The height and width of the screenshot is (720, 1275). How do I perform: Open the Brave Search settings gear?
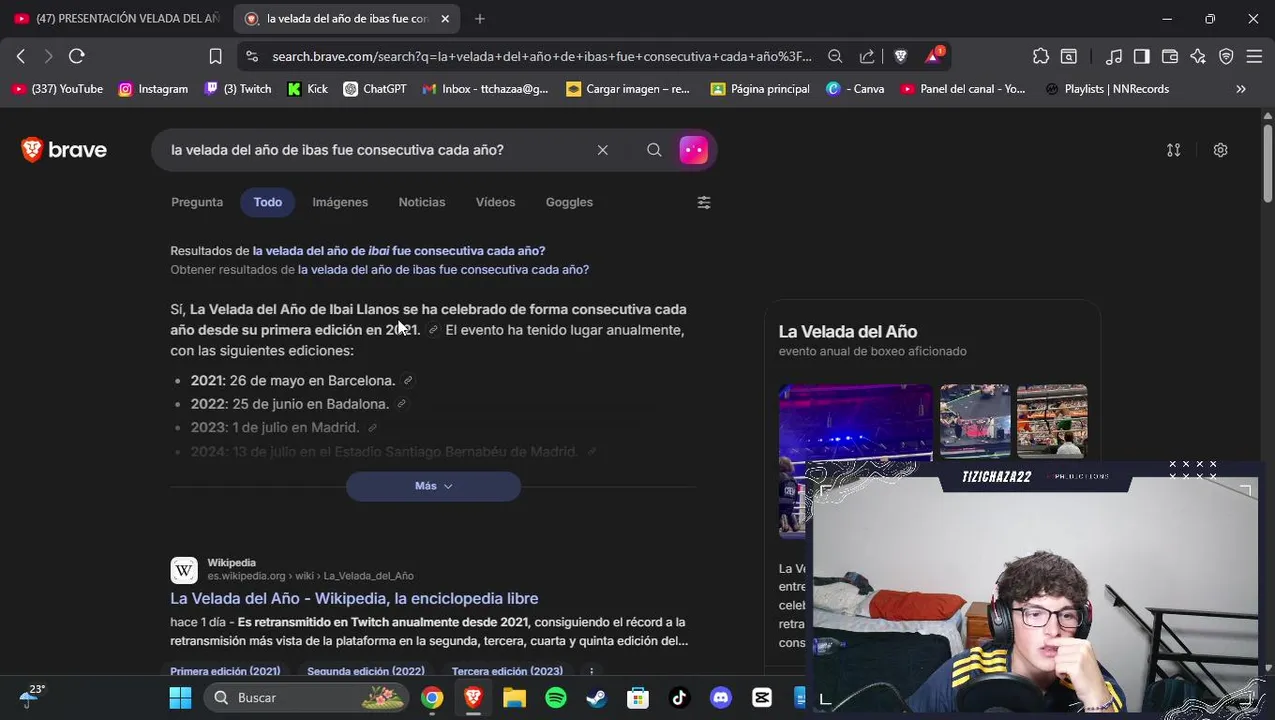click(1220, 150)
